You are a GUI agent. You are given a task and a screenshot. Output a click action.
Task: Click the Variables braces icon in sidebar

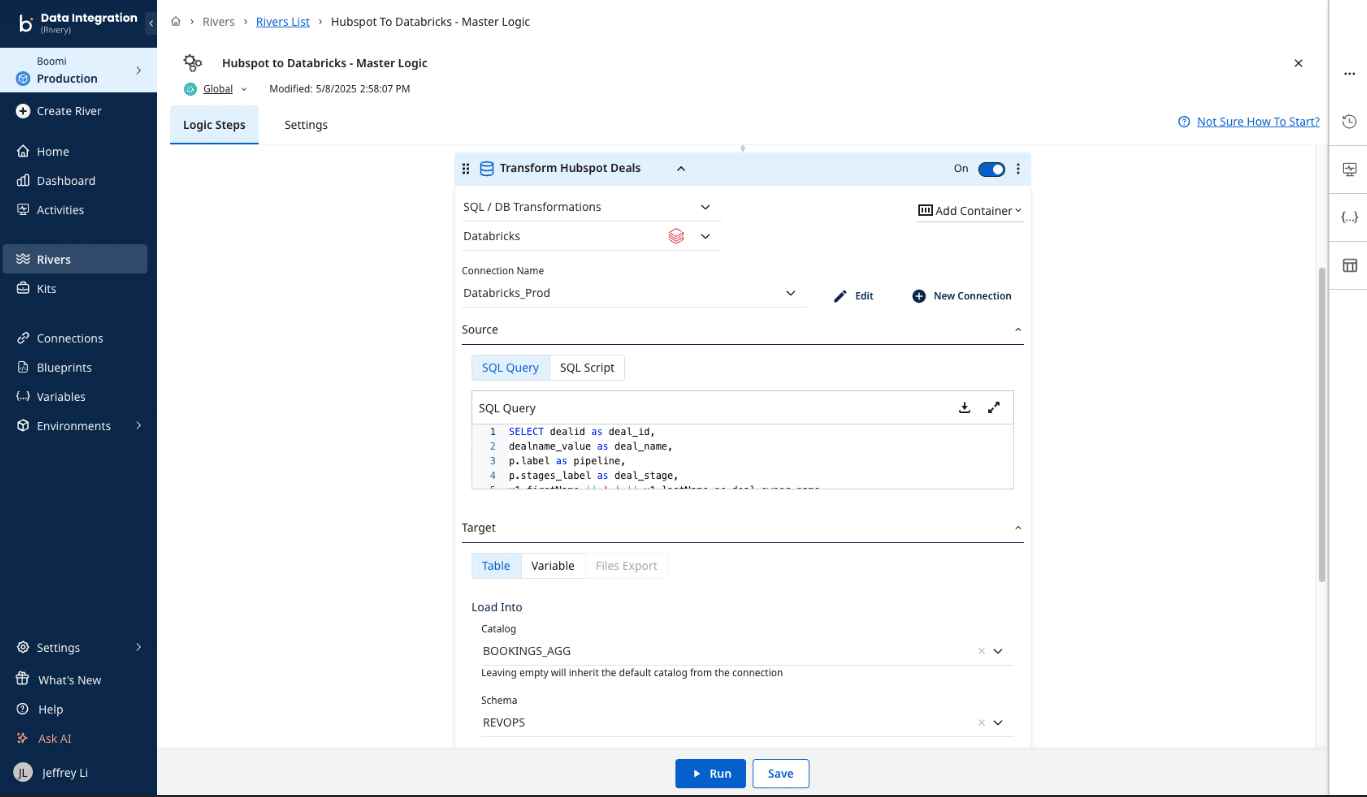pos(23,397)
